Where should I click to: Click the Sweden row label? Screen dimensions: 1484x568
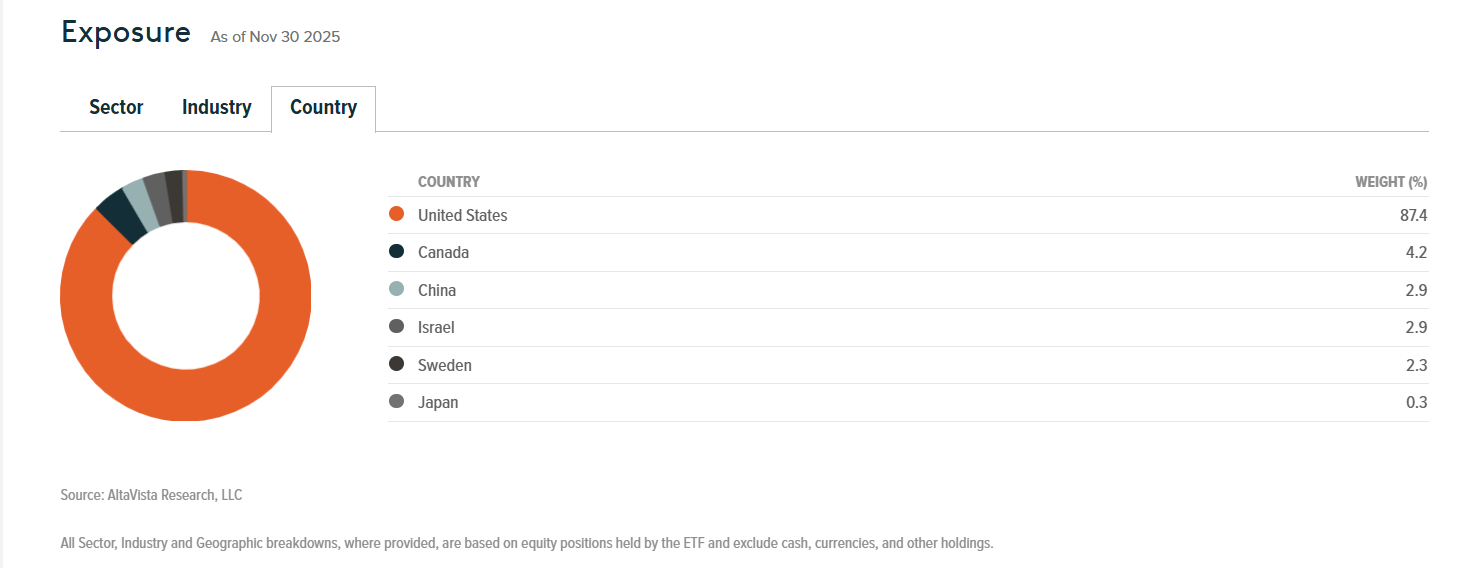[444, 365]
